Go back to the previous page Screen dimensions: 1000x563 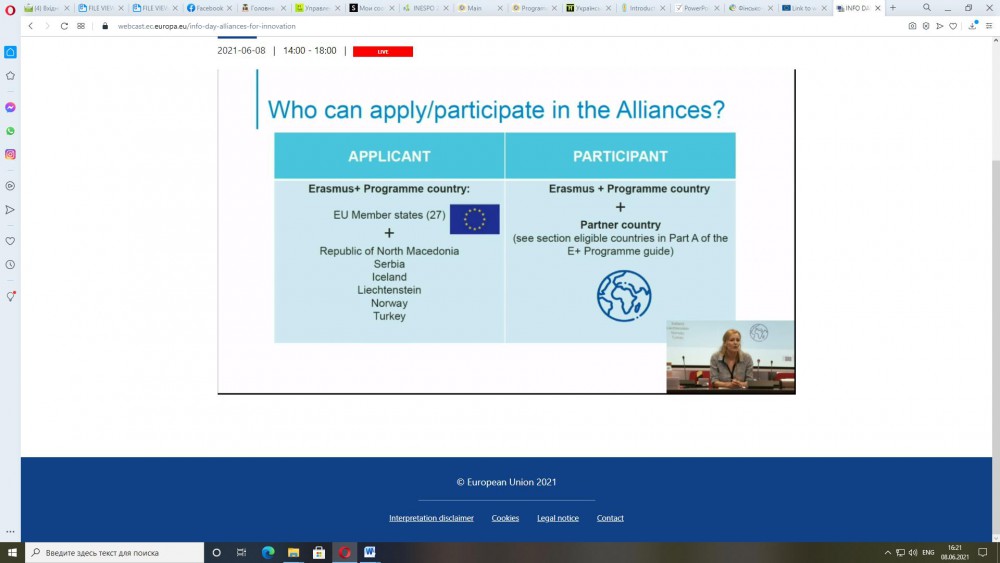(31, 26)
